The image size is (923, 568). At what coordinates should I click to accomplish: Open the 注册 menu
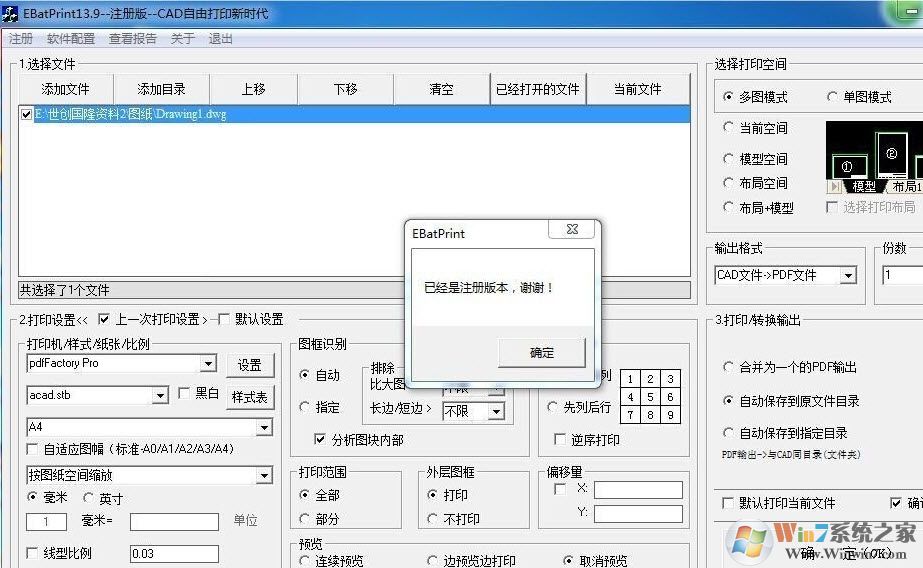coord(21,39)
